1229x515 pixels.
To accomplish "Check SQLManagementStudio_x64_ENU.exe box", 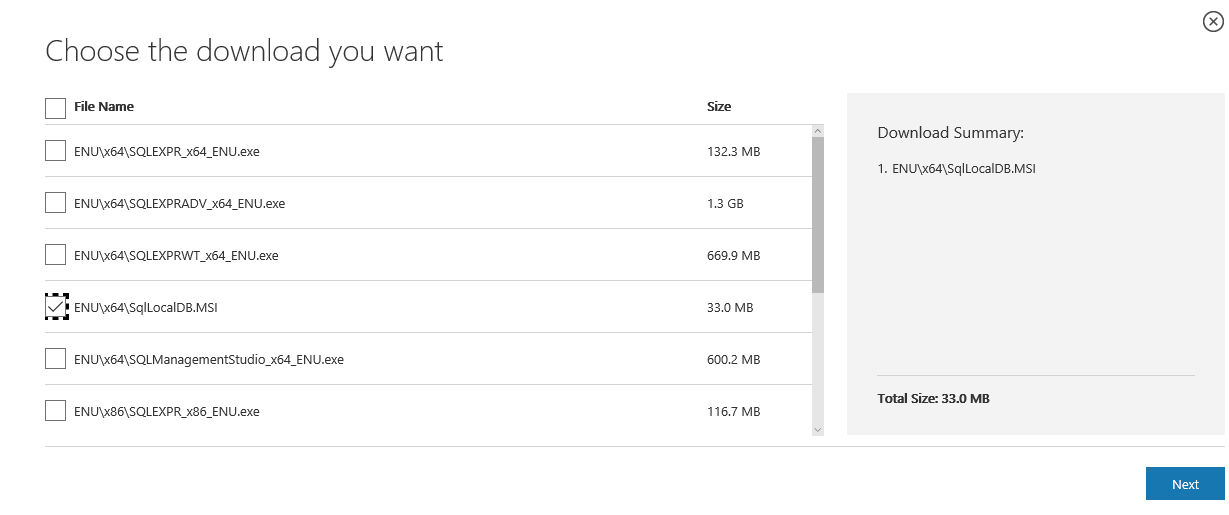I will [x=56, y=359].
